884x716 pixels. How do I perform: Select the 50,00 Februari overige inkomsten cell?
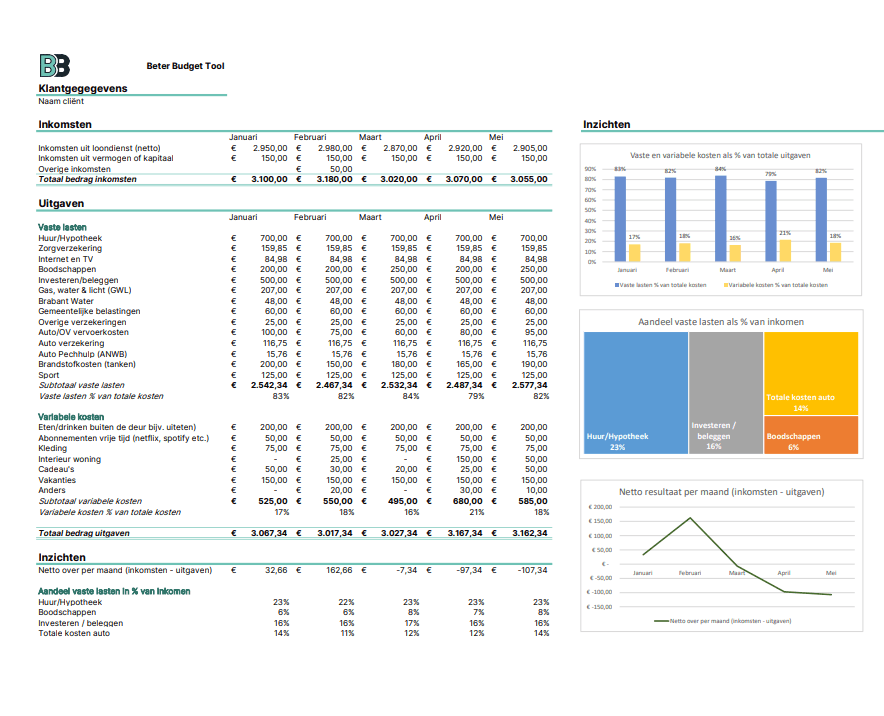341,169
